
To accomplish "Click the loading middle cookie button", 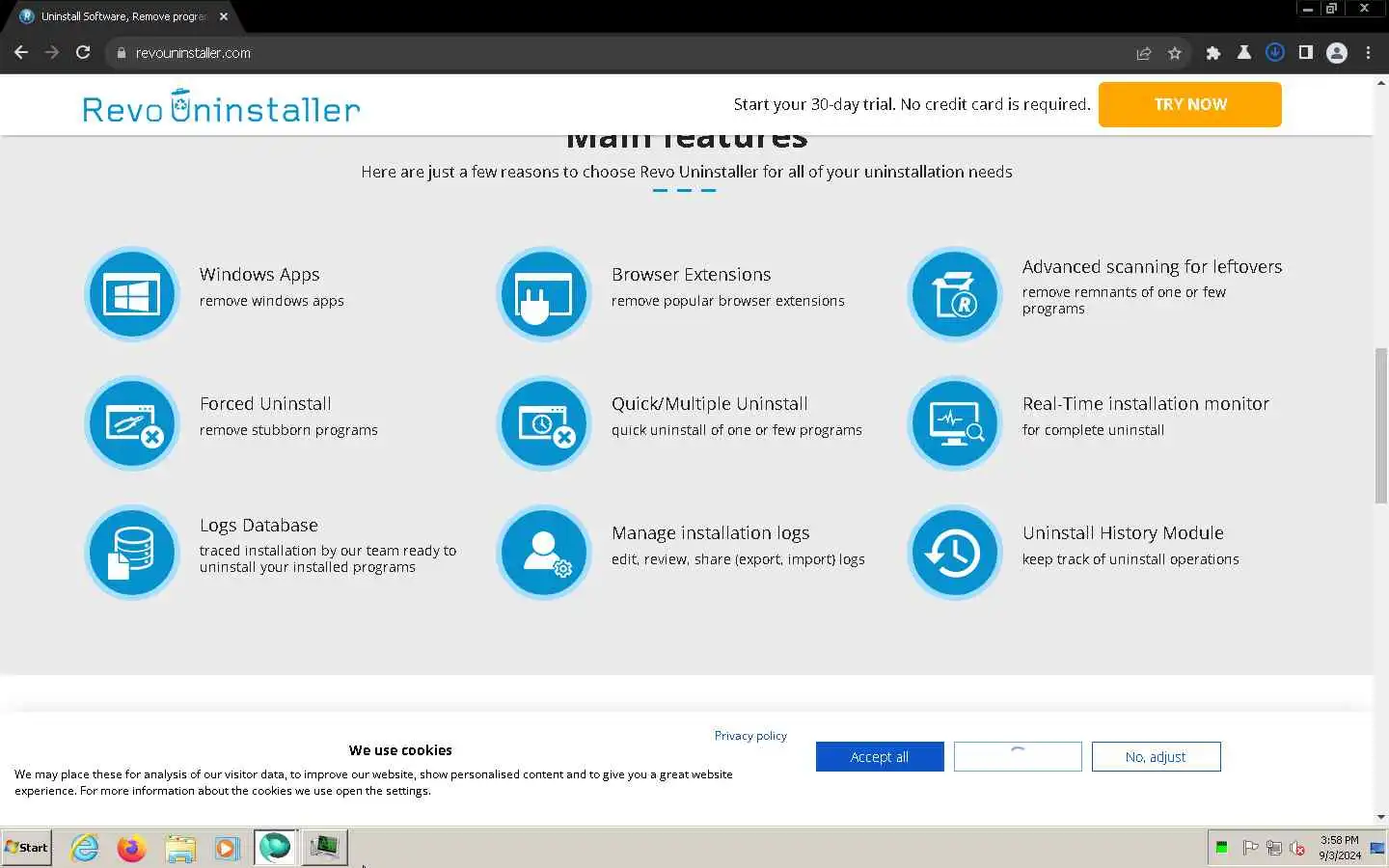I will (x=1018, y=757).
